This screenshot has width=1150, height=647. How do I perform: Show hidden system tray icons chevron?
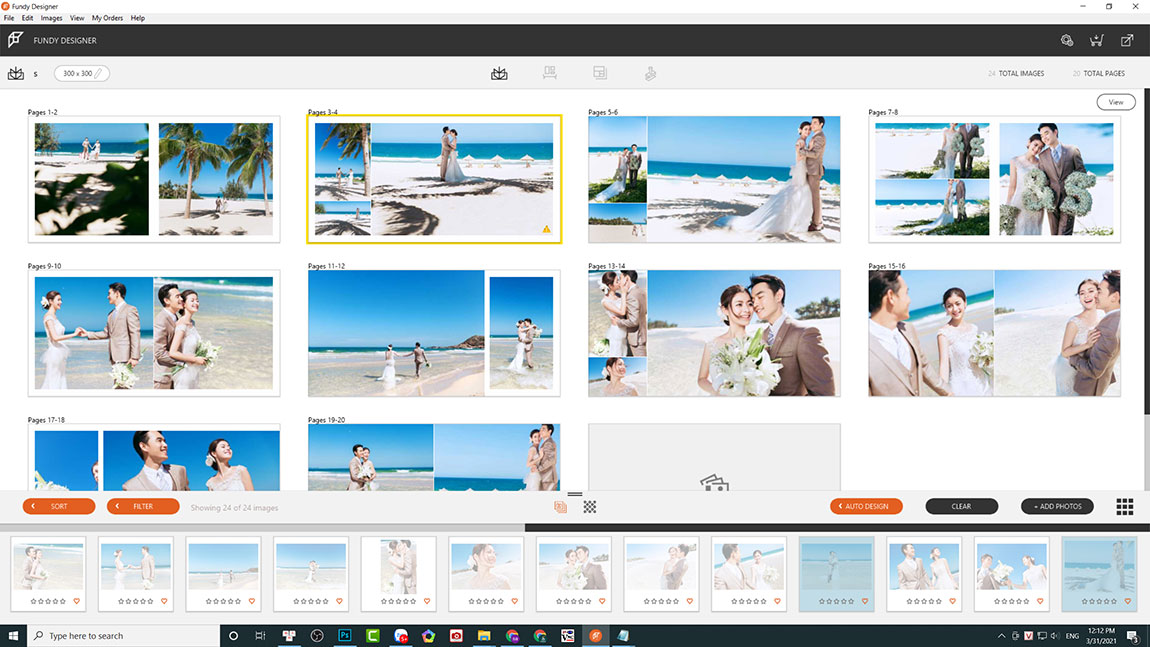(1001, 636)
